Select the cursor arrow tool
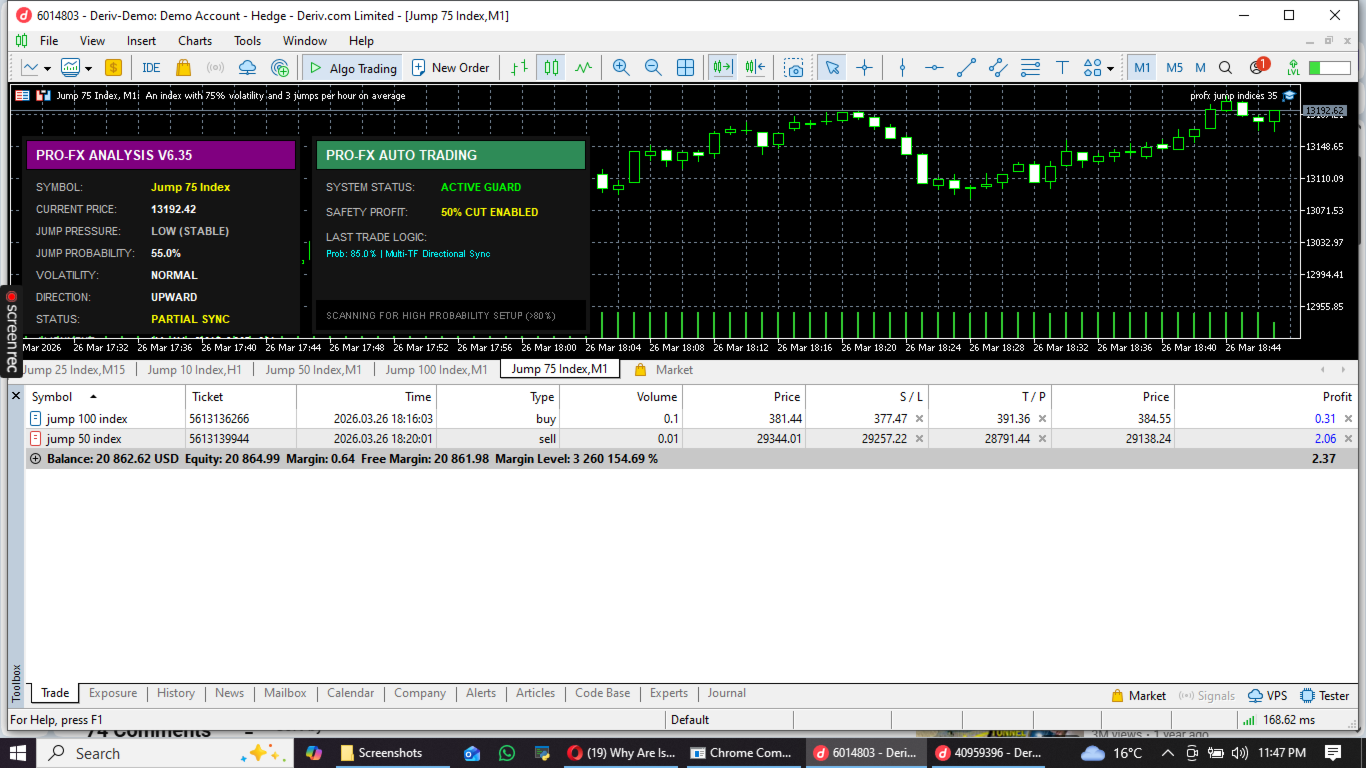 [x=832, y=68]
